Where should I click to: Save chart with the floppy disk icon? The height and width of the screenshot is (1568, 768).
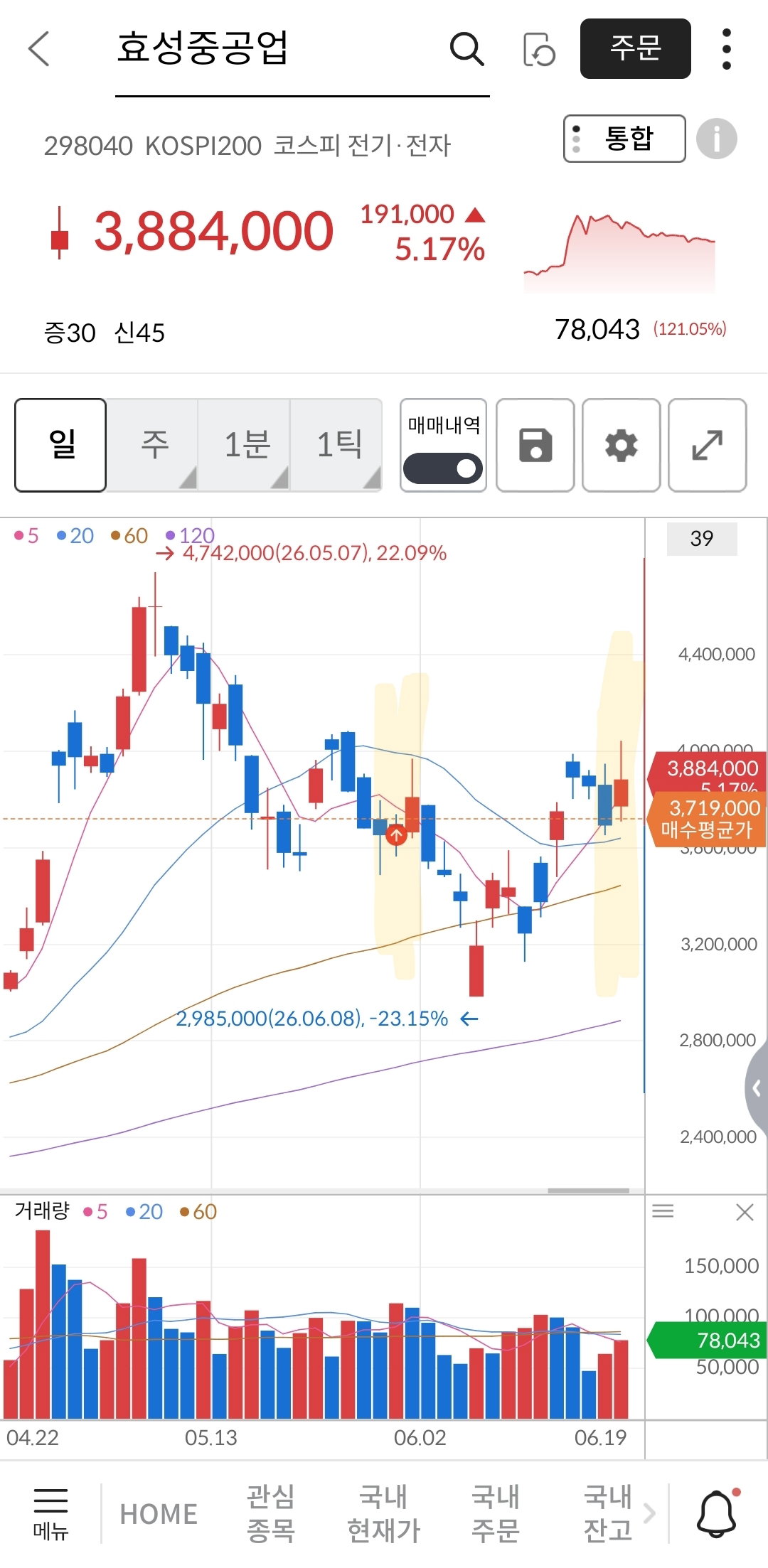[x=535, y=446]
